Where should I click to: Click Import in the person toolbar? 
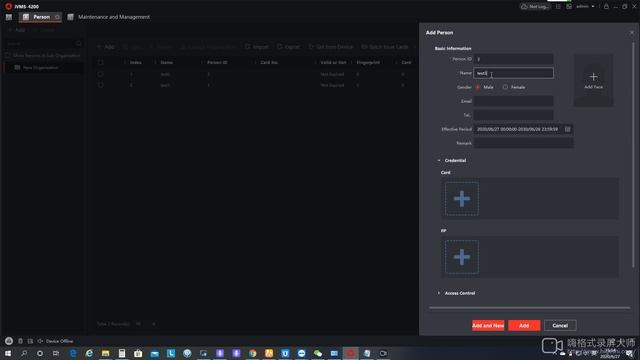(257, 47)
